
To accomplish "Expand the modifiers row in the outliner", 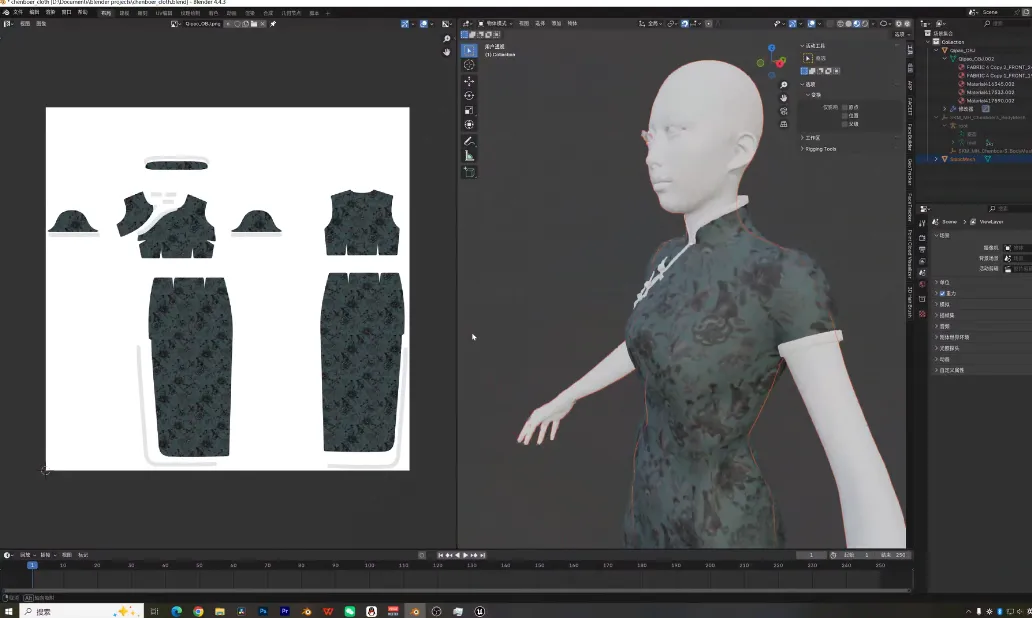I will [x=944, y=109].
